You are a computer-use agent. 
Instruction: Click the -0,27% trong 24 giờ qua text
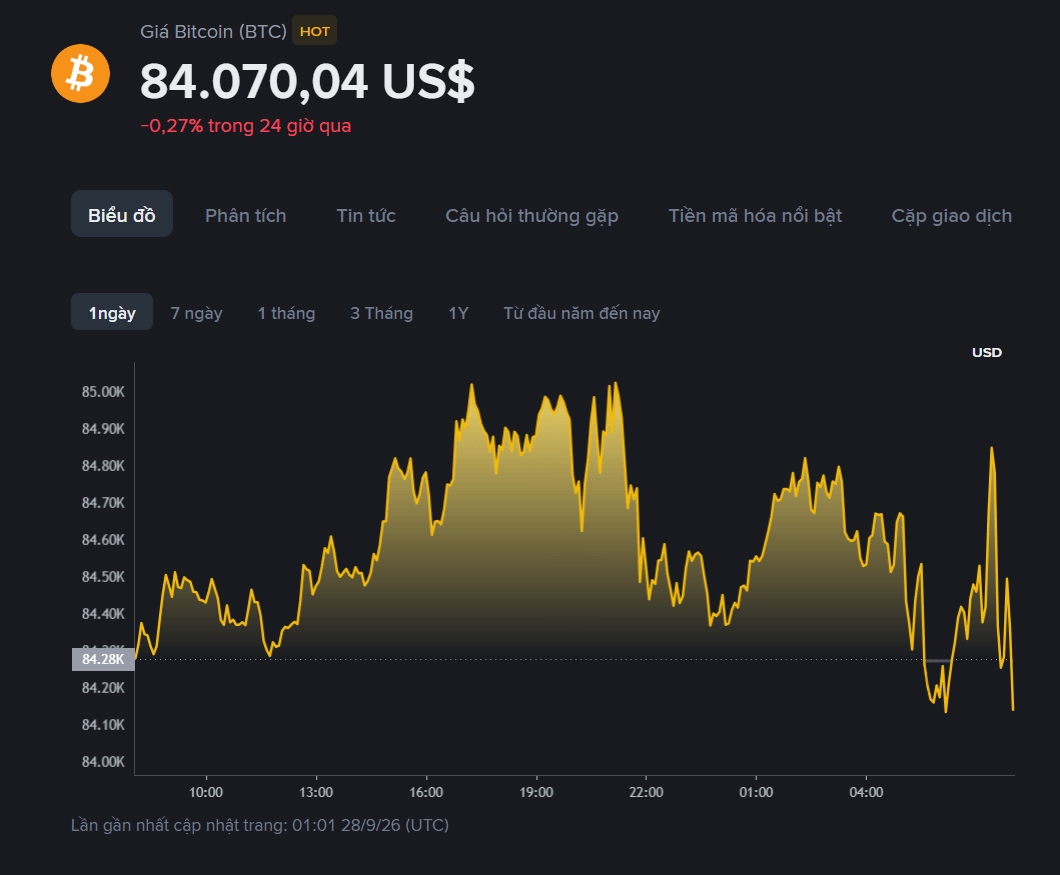pos(245,126)
